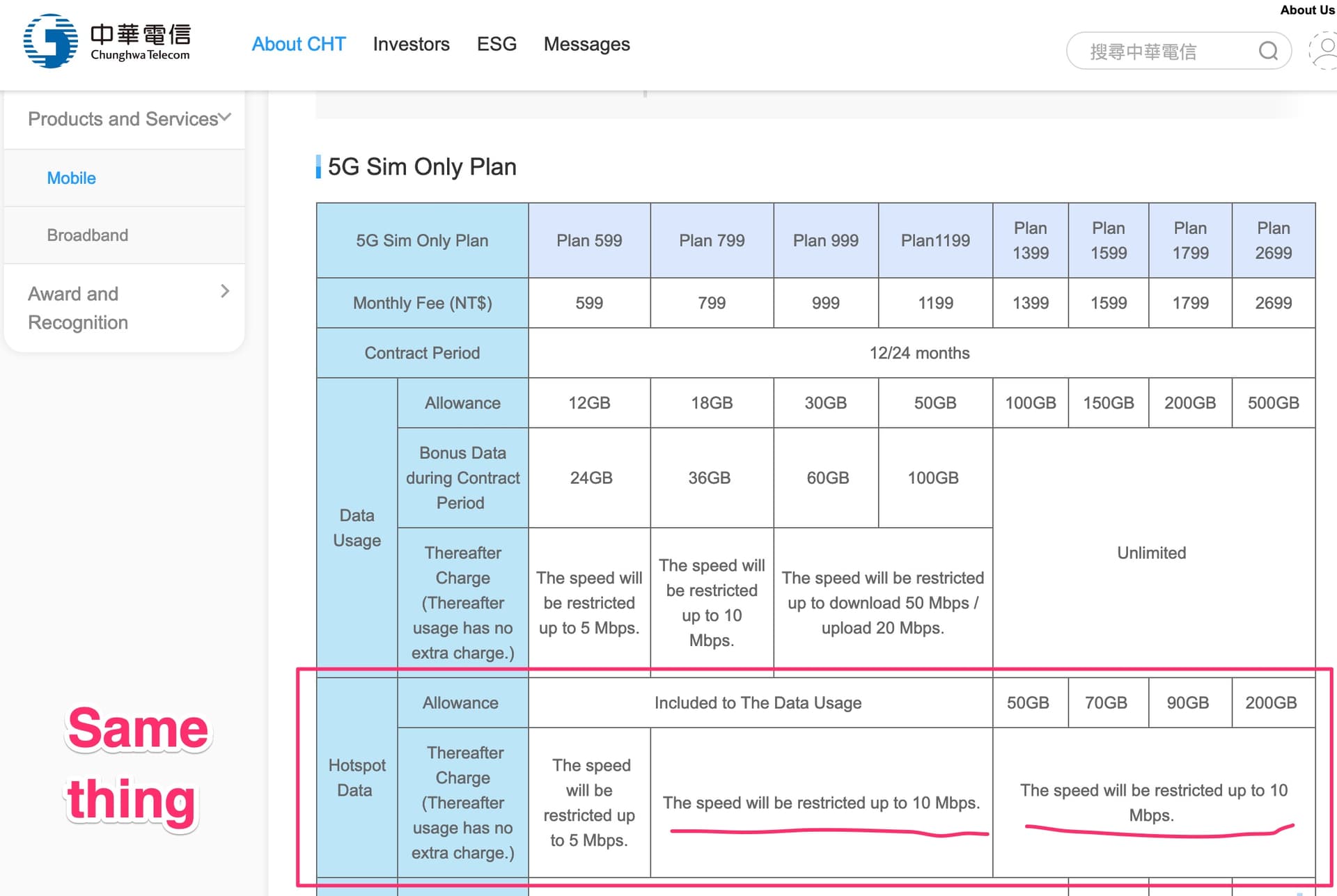Click the Hotspot Data row label
1337x896 pixels.
click(x=356, y=778)
